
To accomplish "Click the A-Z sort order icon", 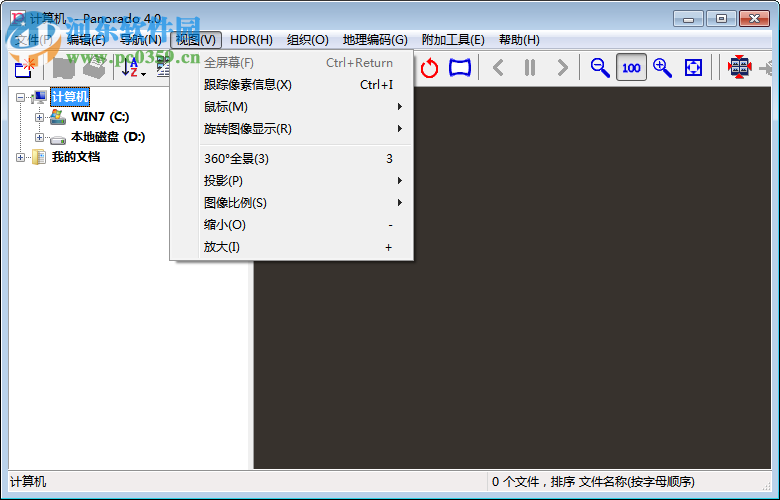I will pyautogui.click(x=130, y=68).
